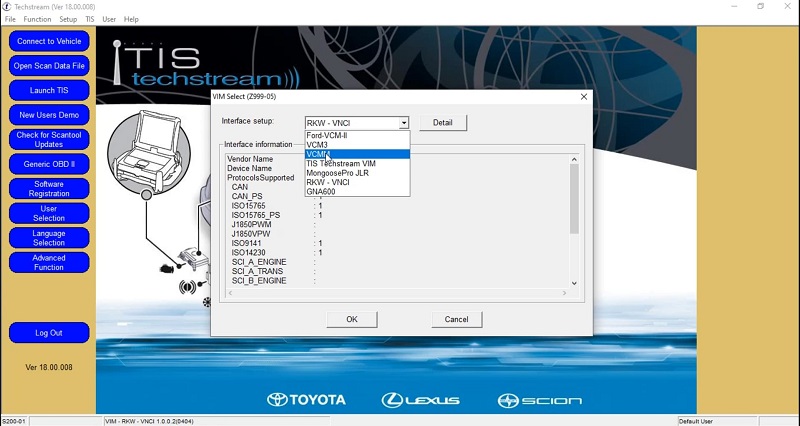Click the Log Out button
The image size is (800, 426).
tap(49, 333)
